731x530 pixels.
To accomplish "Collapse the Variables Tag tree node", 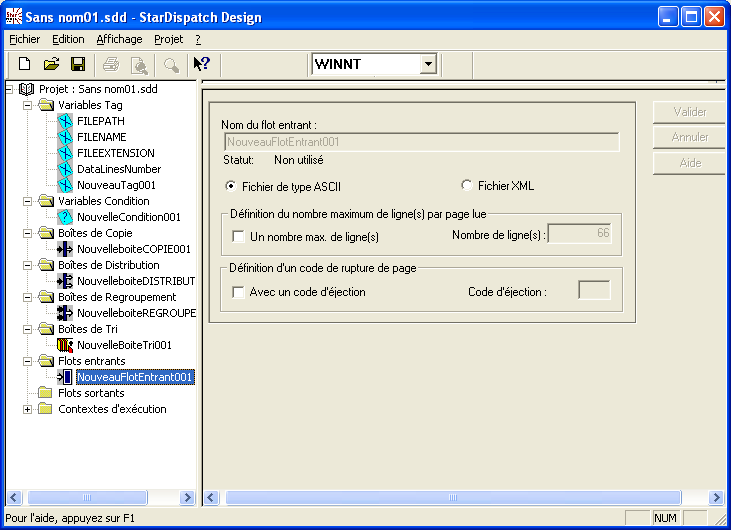I will (27, 105).
